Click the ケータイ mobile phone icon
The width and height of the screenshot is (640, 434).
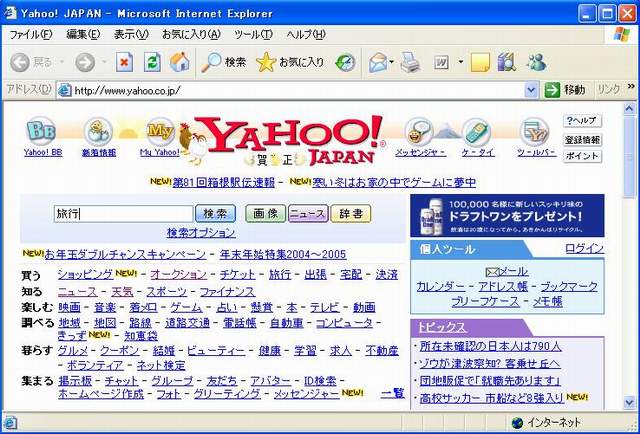[x=477, y=131]
